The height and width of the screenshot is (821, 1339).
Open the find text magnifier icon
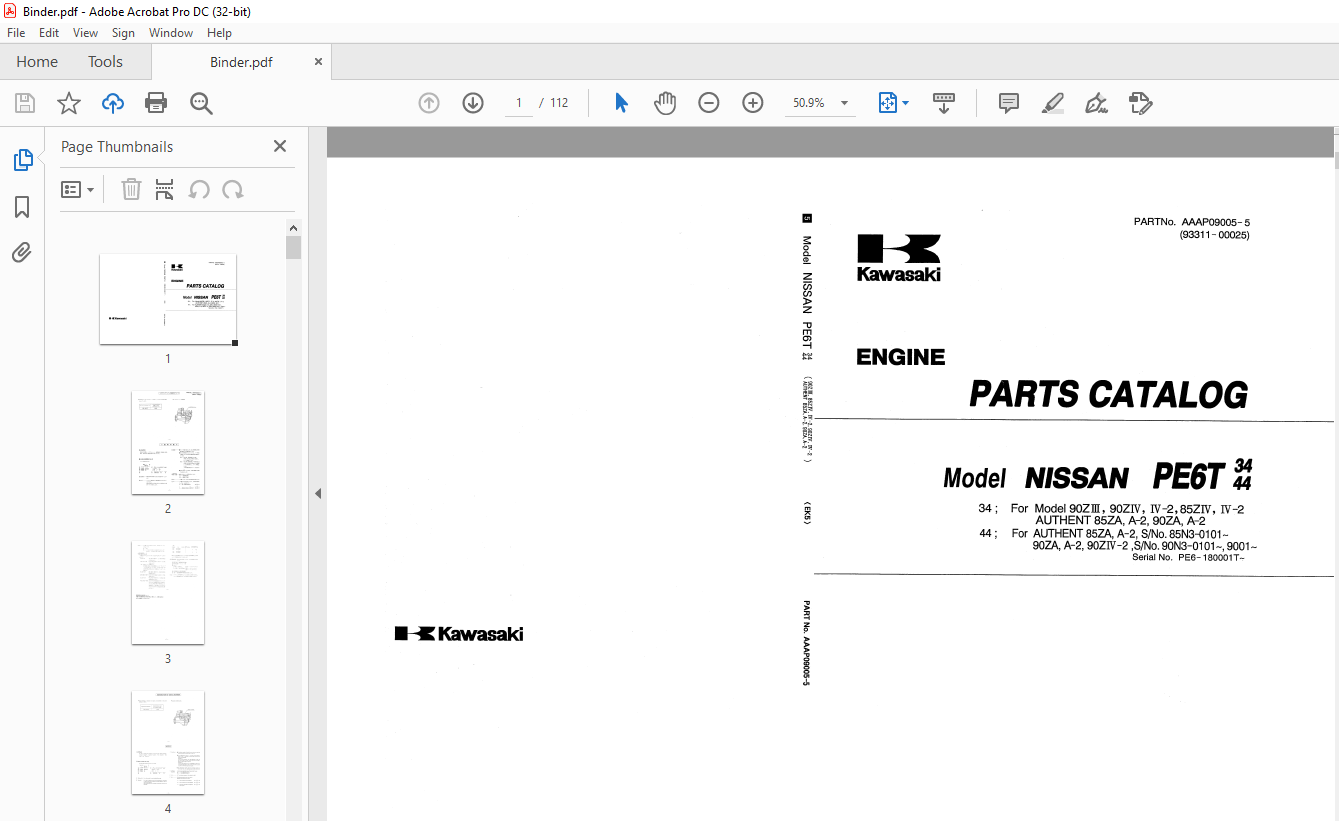tap(202, 103)
